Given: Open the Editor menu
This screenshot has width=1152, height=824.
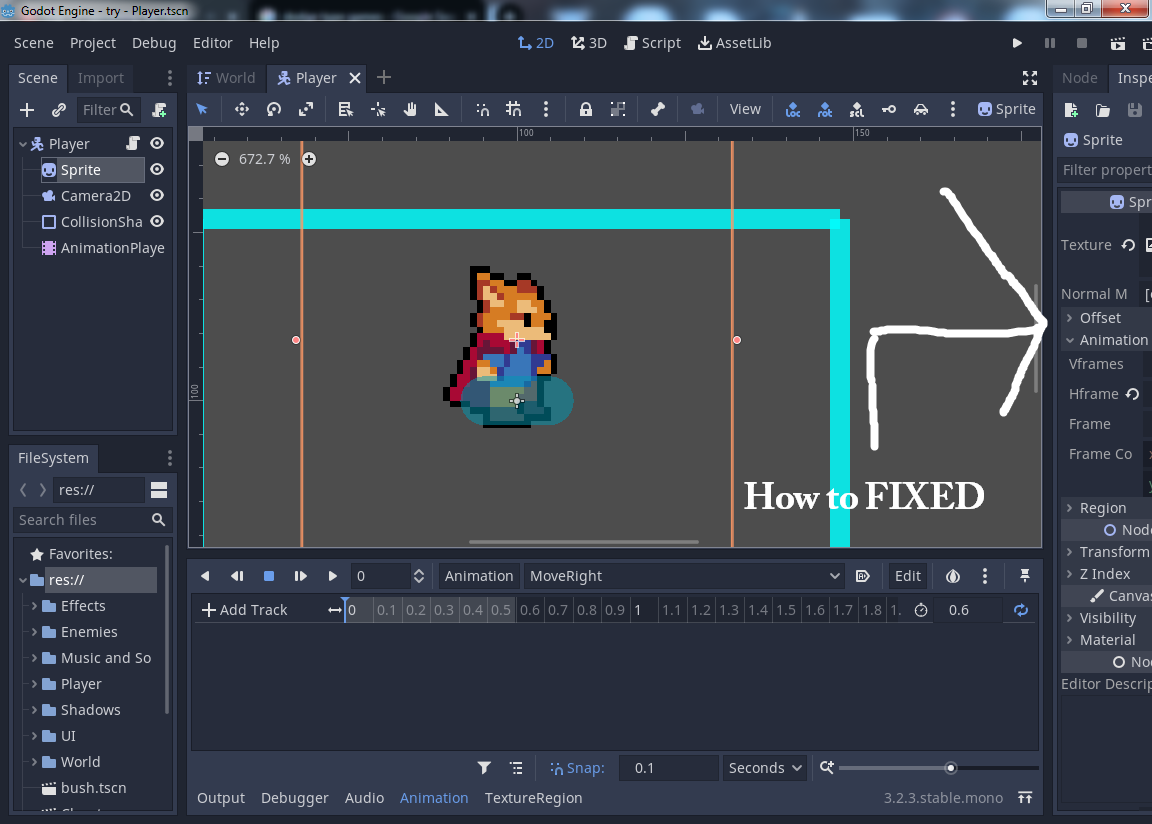Looking at the screenshot, I should coord(212,43).
